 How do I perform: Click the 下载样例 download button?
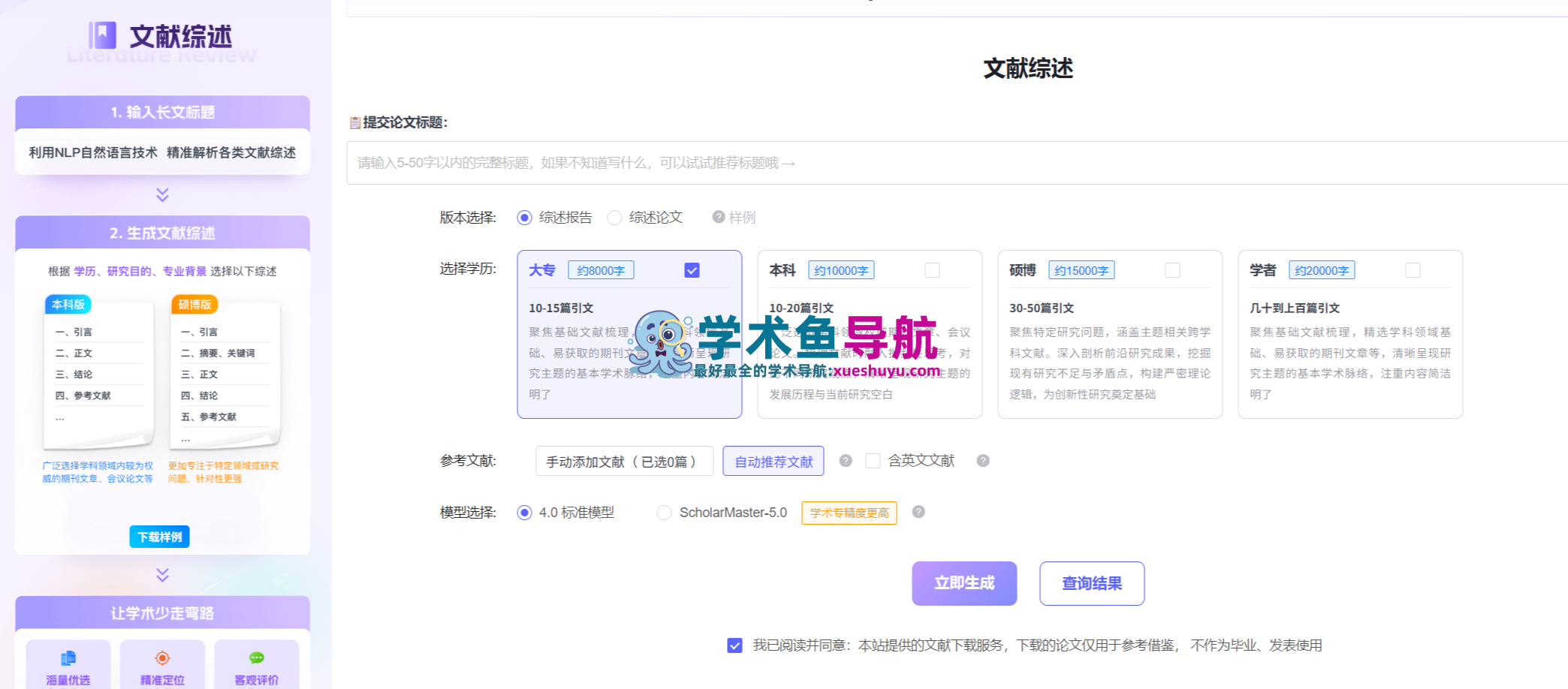pyautogui.click(x=159, y=537)
